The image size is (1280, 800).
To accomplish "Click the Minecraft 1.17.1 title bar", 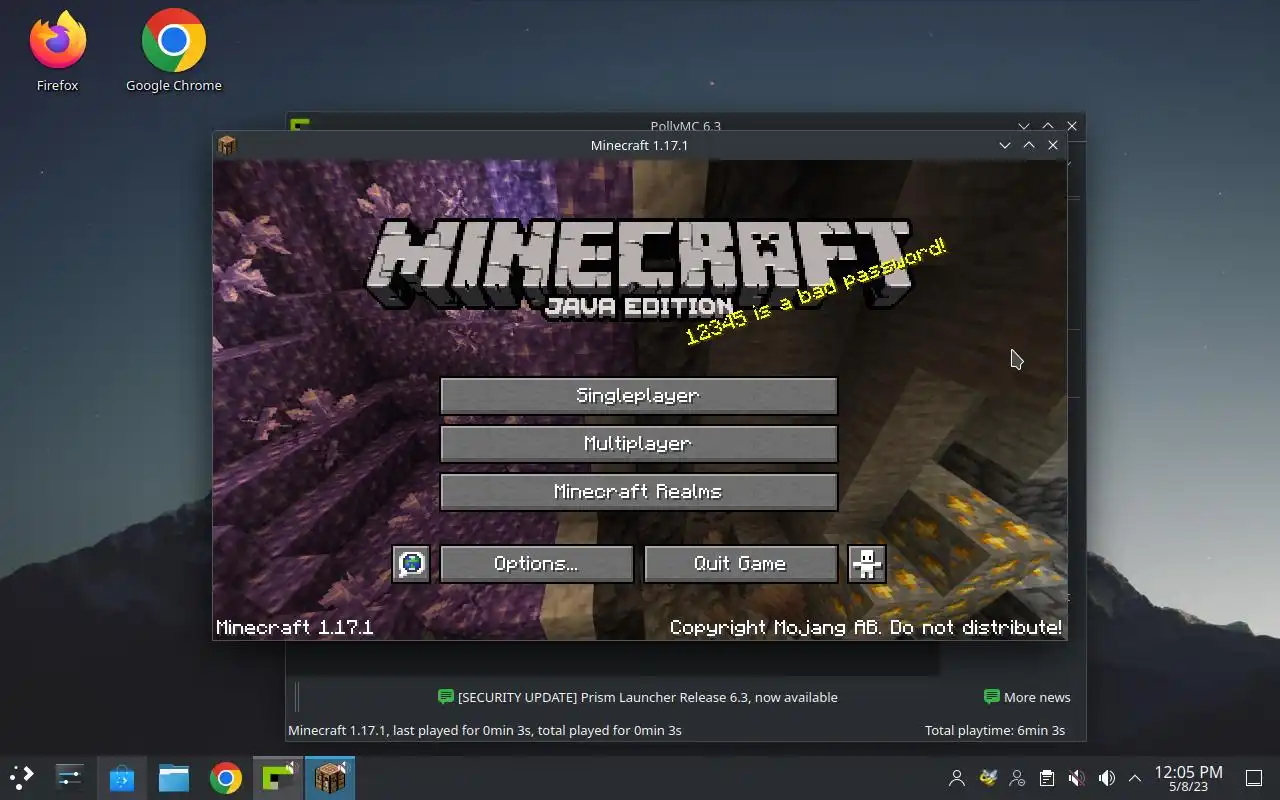I will click(639, 145).
